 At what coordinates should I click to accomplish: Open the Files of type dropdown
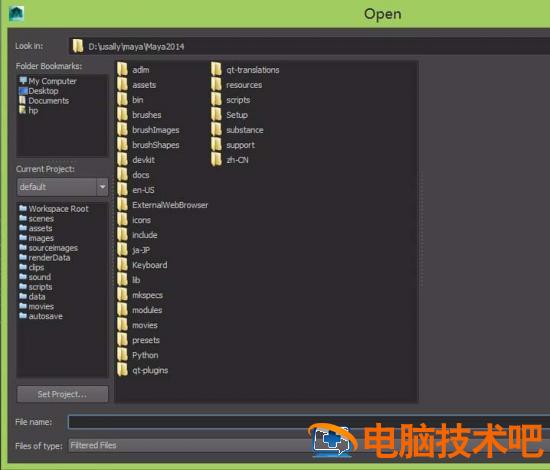309,445
